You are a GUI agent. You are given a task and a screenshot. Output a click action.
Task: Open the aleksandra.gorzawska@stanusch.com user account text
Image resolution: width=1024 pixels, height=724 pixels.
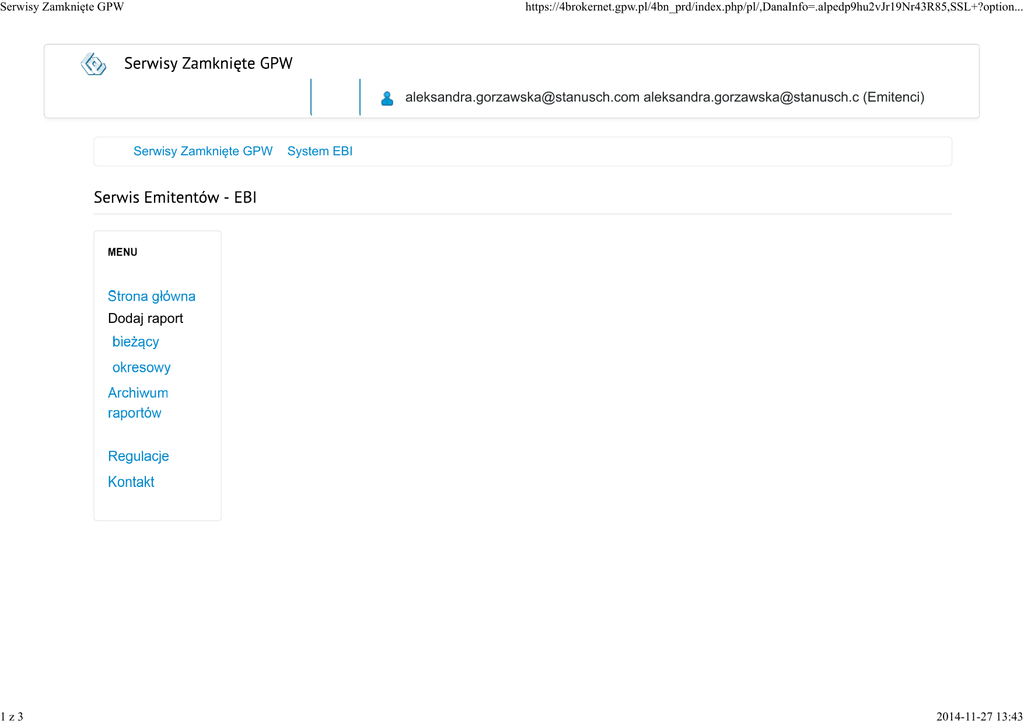pyautogui.click(x=522, y=98)
